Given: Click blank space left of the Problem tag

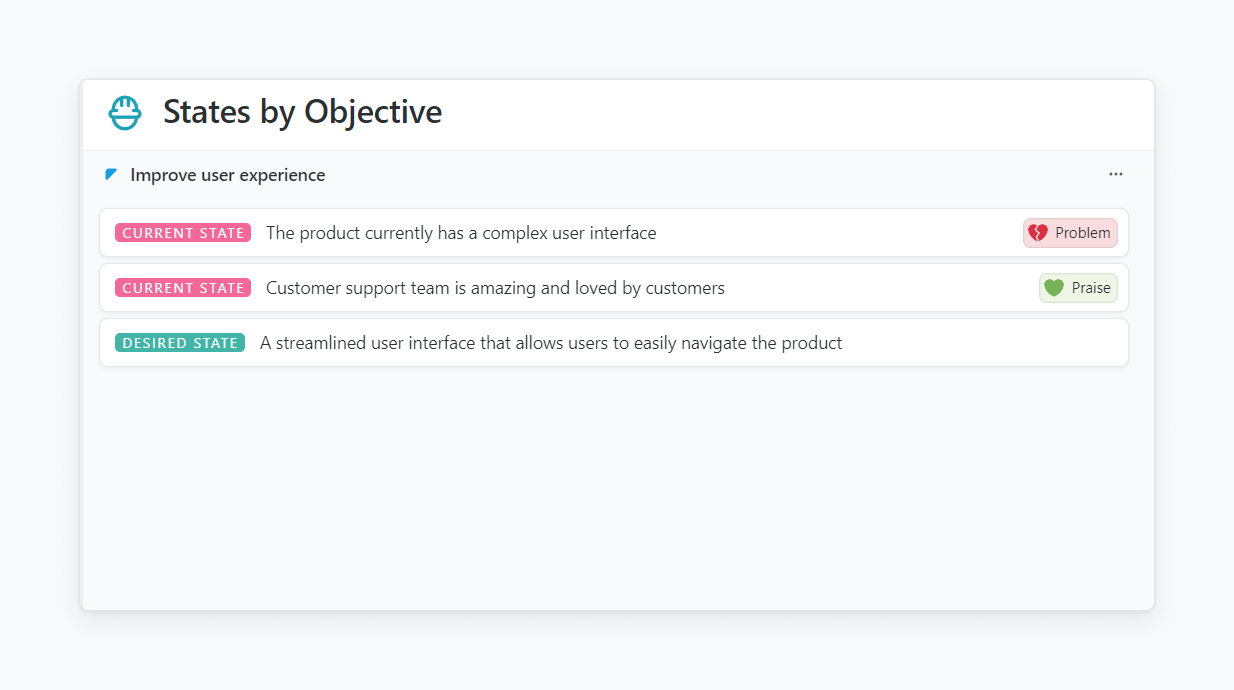Looking at the screenshot, I should click(x=850, y=233).
